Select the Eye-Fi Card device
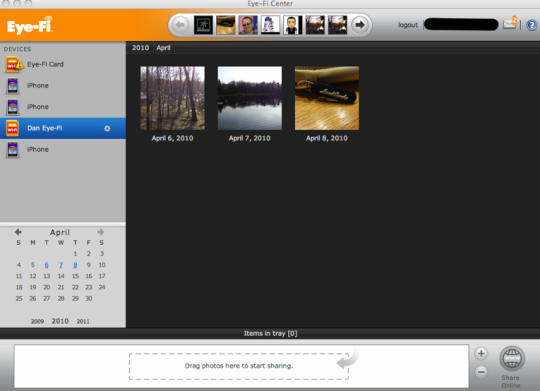 click(63, 64)
